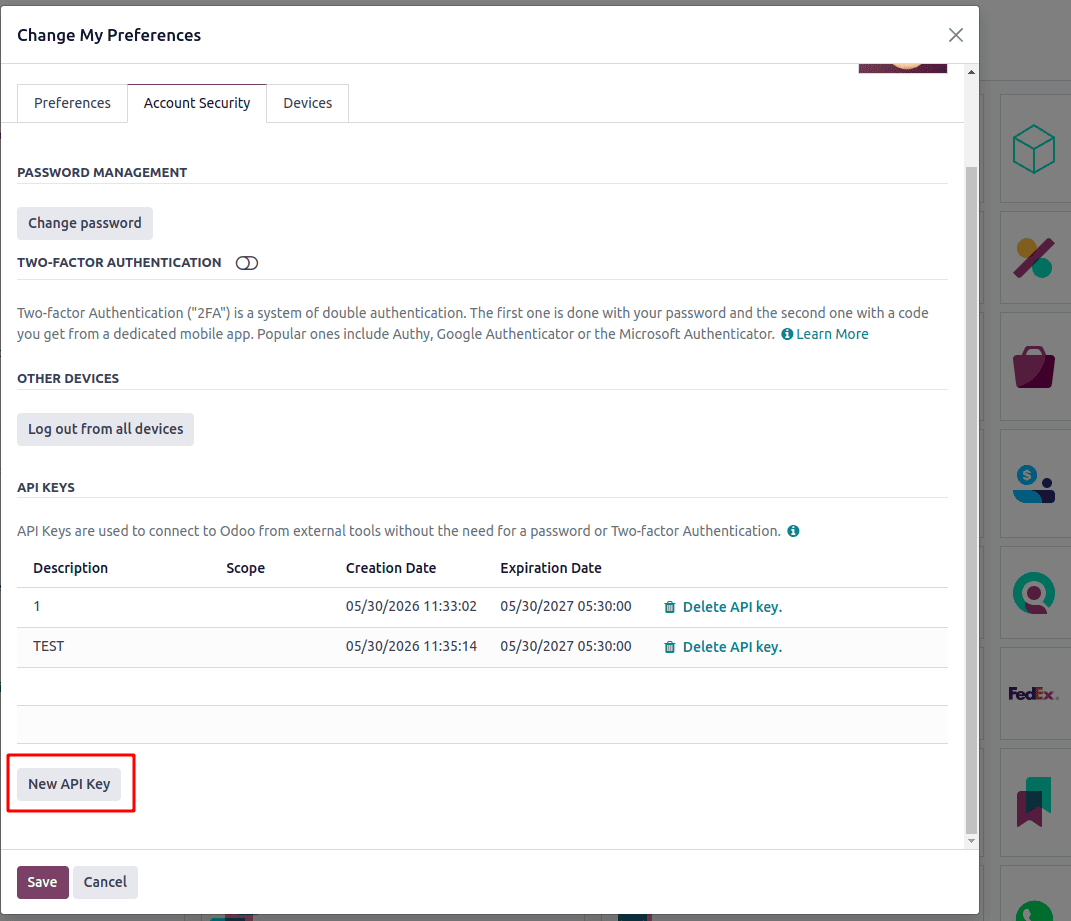Open the Learn More link

tap(832, 334)
